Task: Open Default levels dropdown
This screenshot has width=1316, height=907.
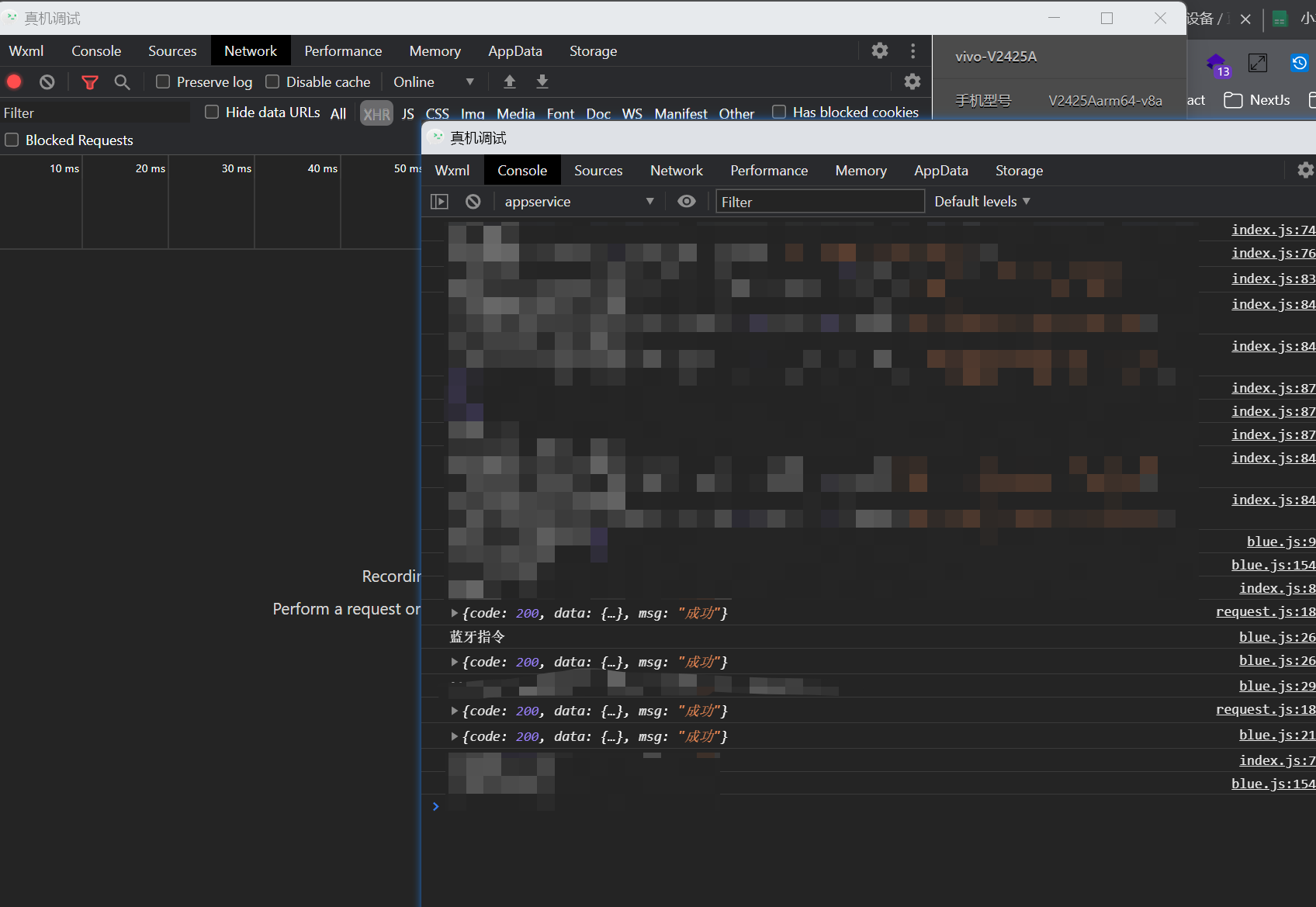Action: click(x=982, y=201)
